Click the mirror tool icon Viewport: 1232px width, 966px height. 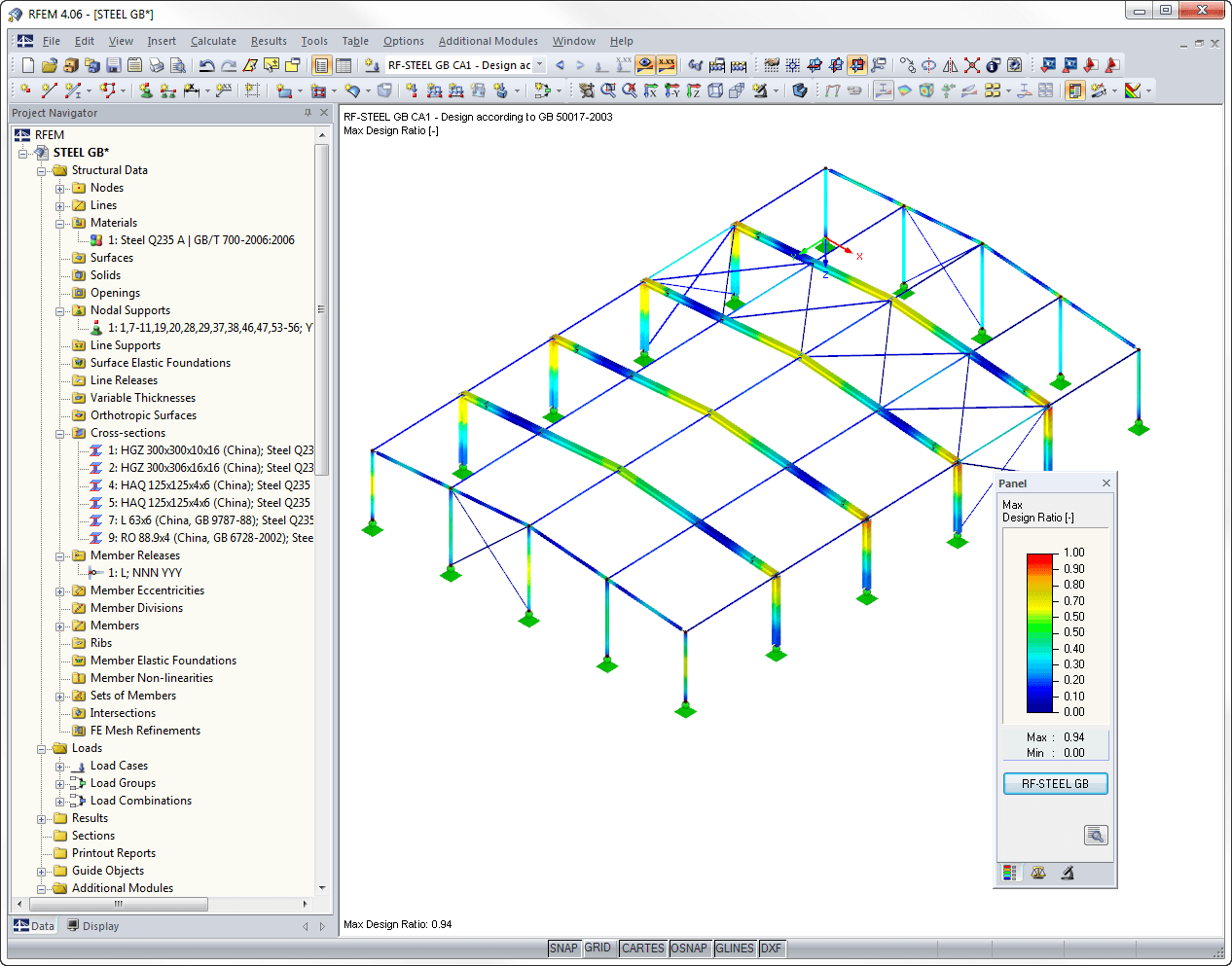point(951,65)
